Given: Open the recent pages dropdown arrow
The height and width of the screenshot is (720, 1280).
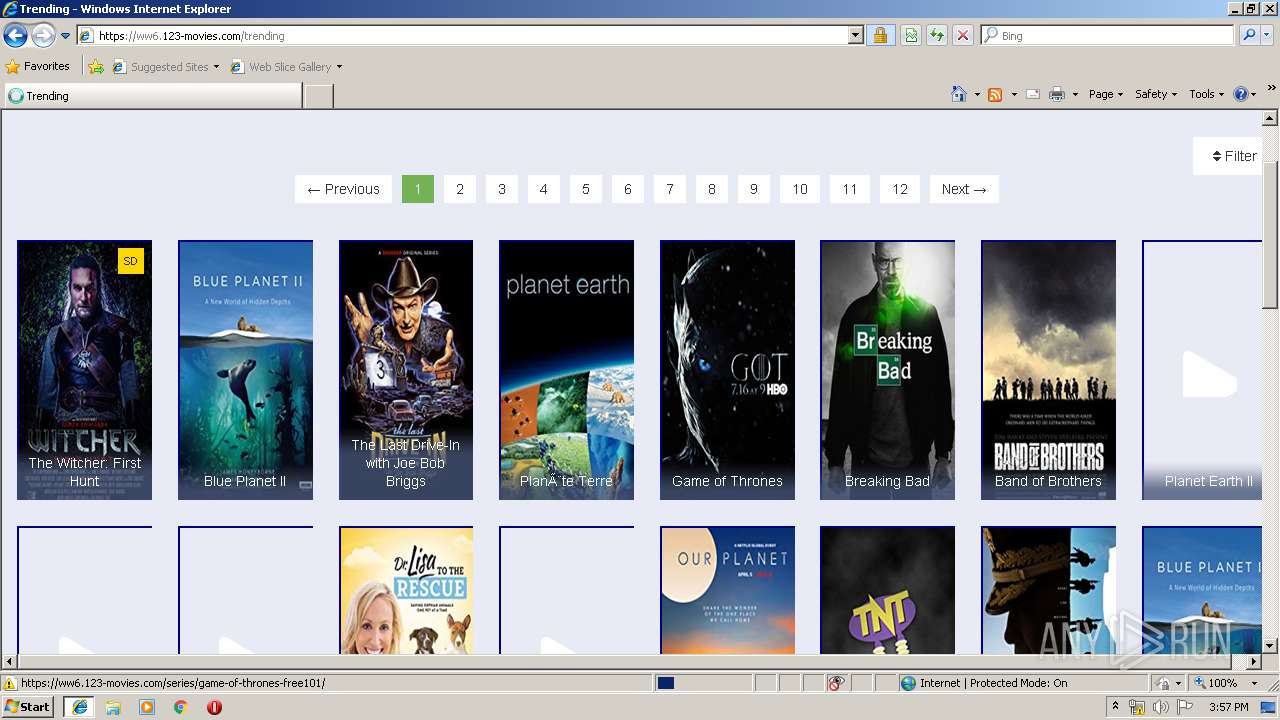Looking at the screenshot, I should (66, 36).
